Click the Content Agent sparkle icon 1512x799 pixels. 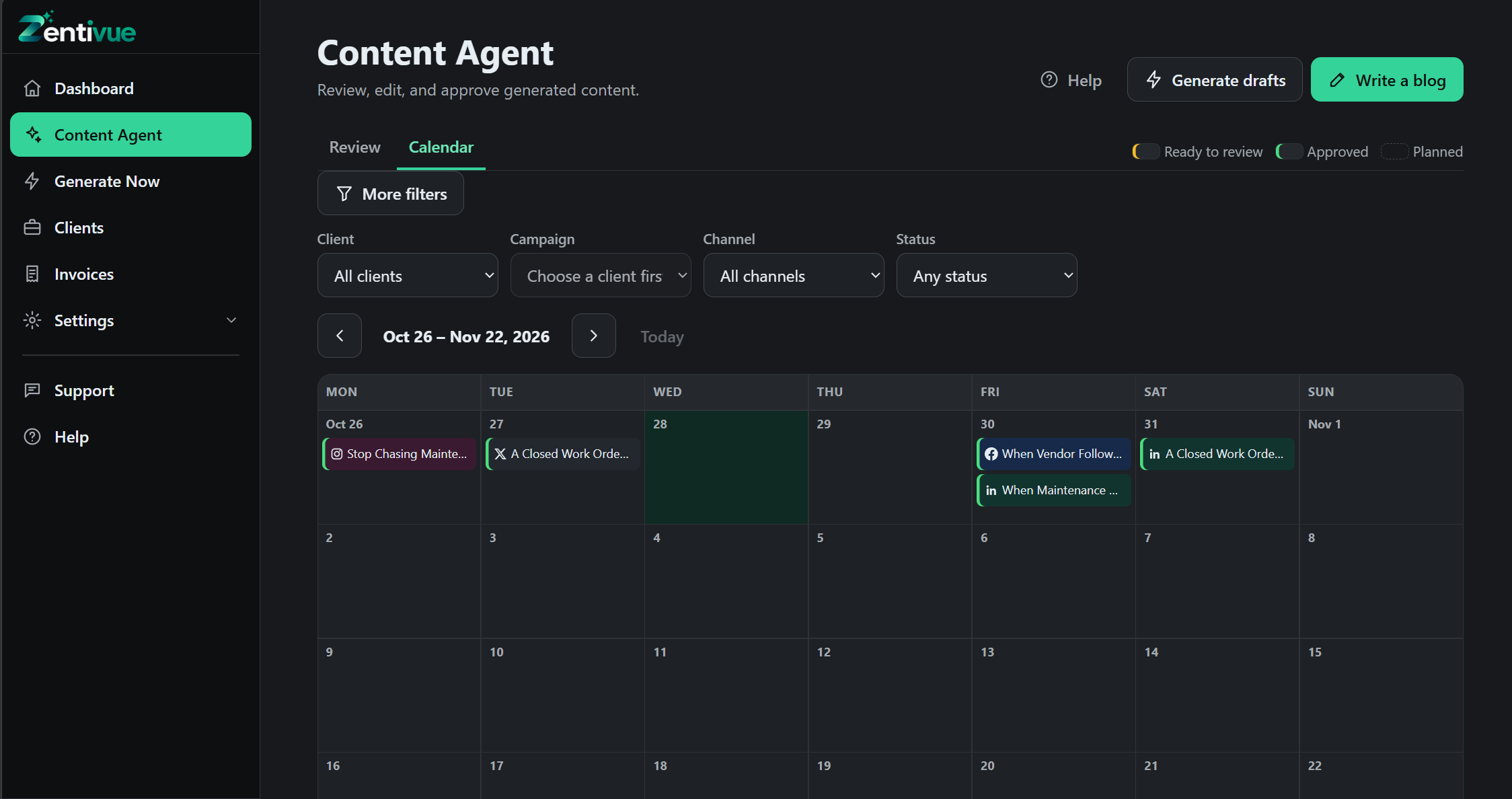point(34,135)
